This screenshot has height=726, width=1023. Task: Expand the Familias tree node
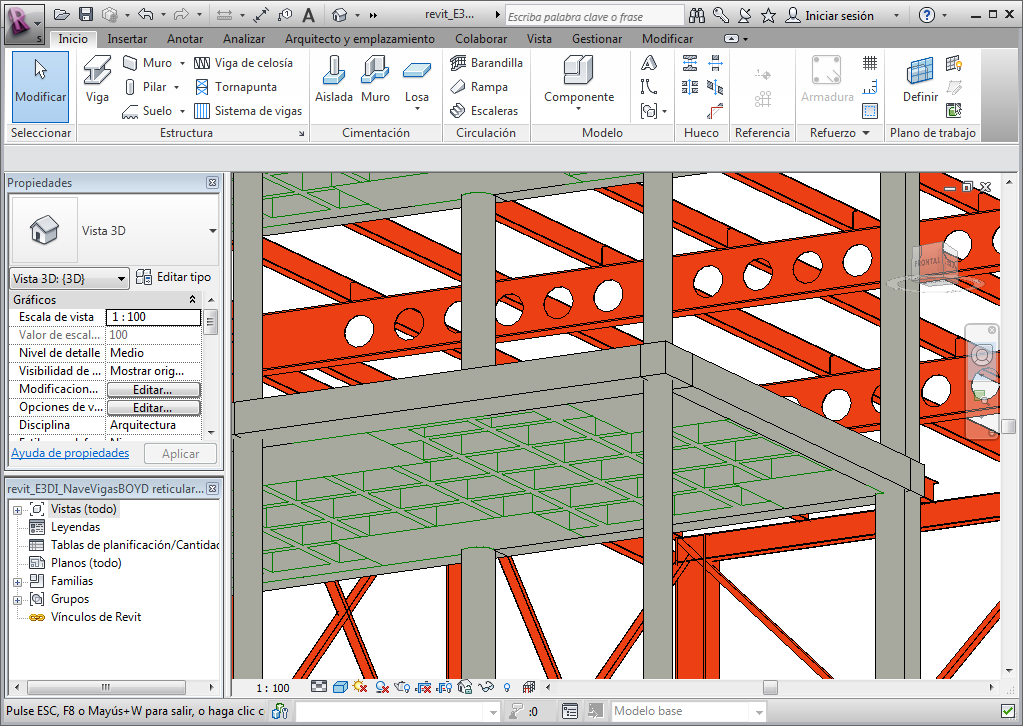17,582
